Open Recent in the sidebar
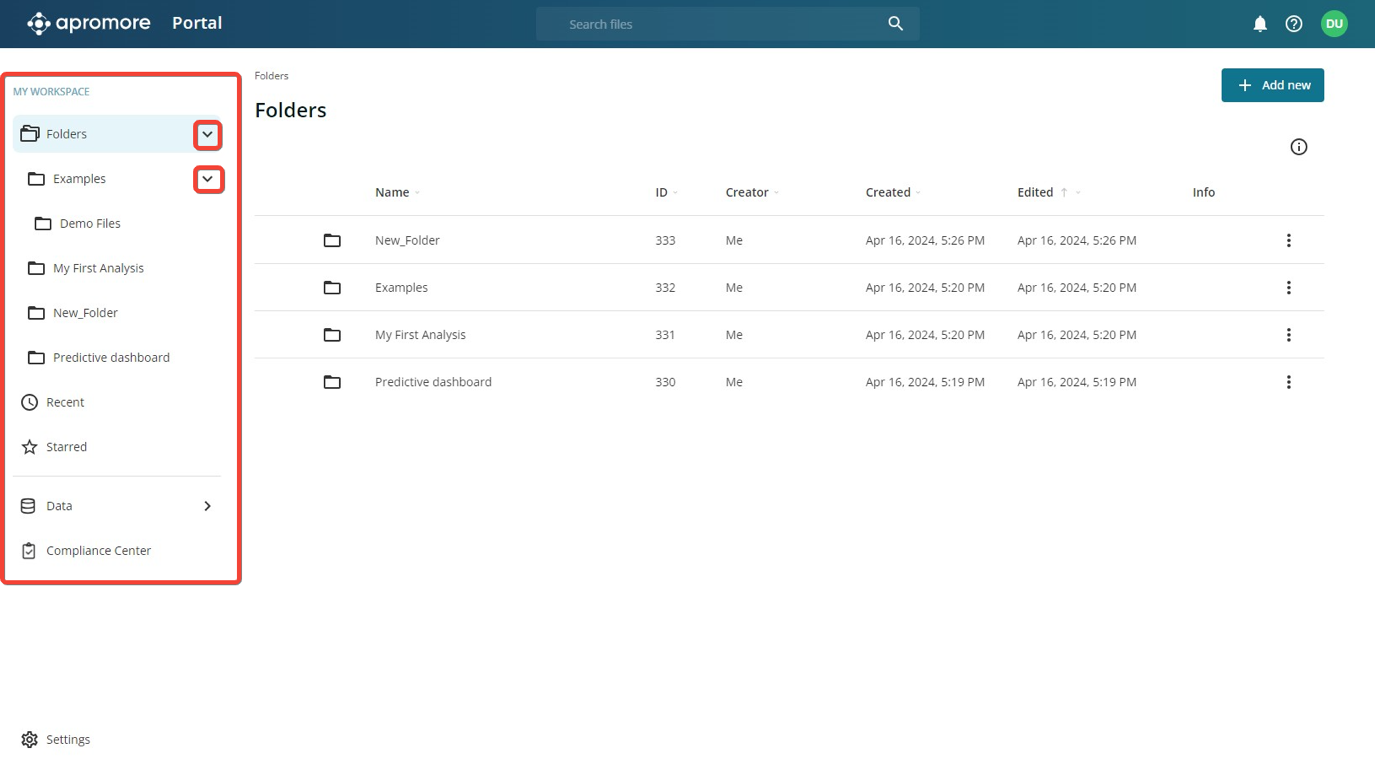Screen dimensions: 1375x781 point(65,402)
